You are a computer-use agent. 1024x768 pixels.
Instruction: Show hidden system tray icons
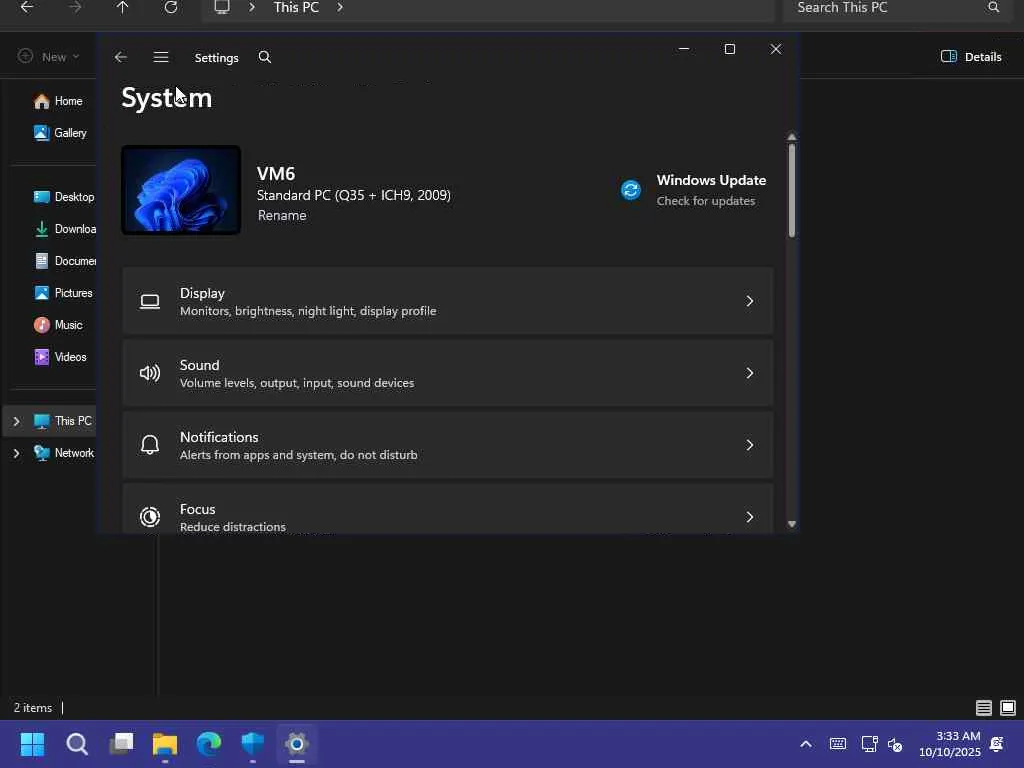point(806,744)
